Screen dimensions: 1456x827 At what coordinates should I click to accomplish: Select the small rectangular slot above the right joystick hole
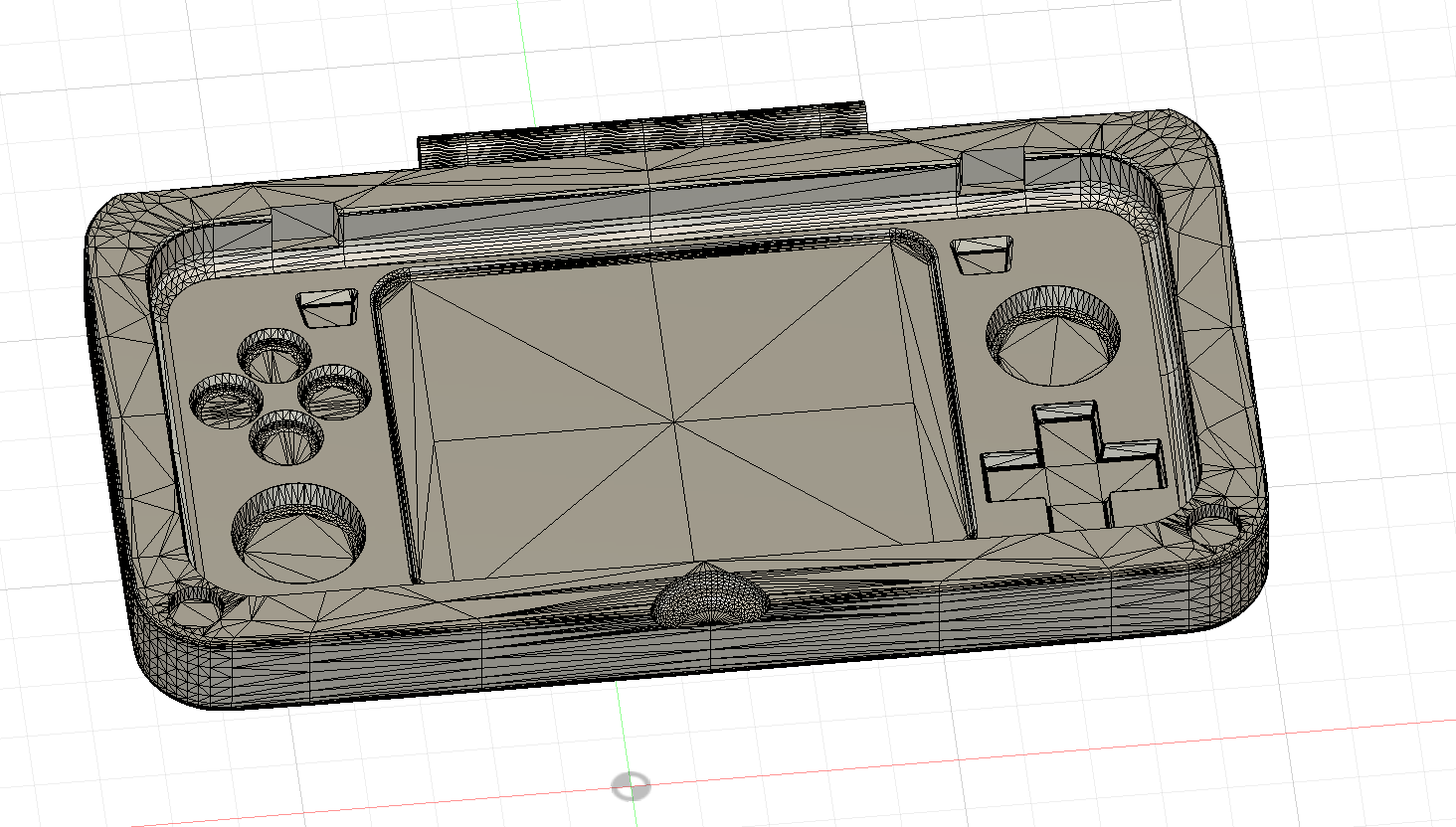(x=982, y=254)
